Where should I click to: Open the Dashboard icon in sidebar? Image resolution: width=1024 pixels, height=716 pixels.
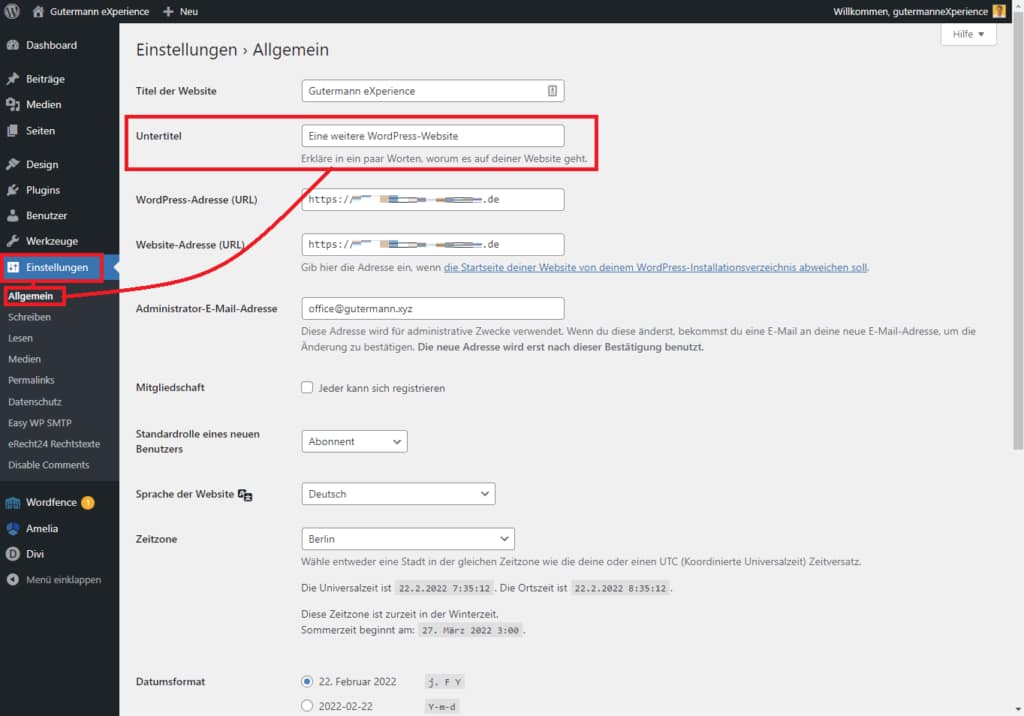tap(12, 45)
